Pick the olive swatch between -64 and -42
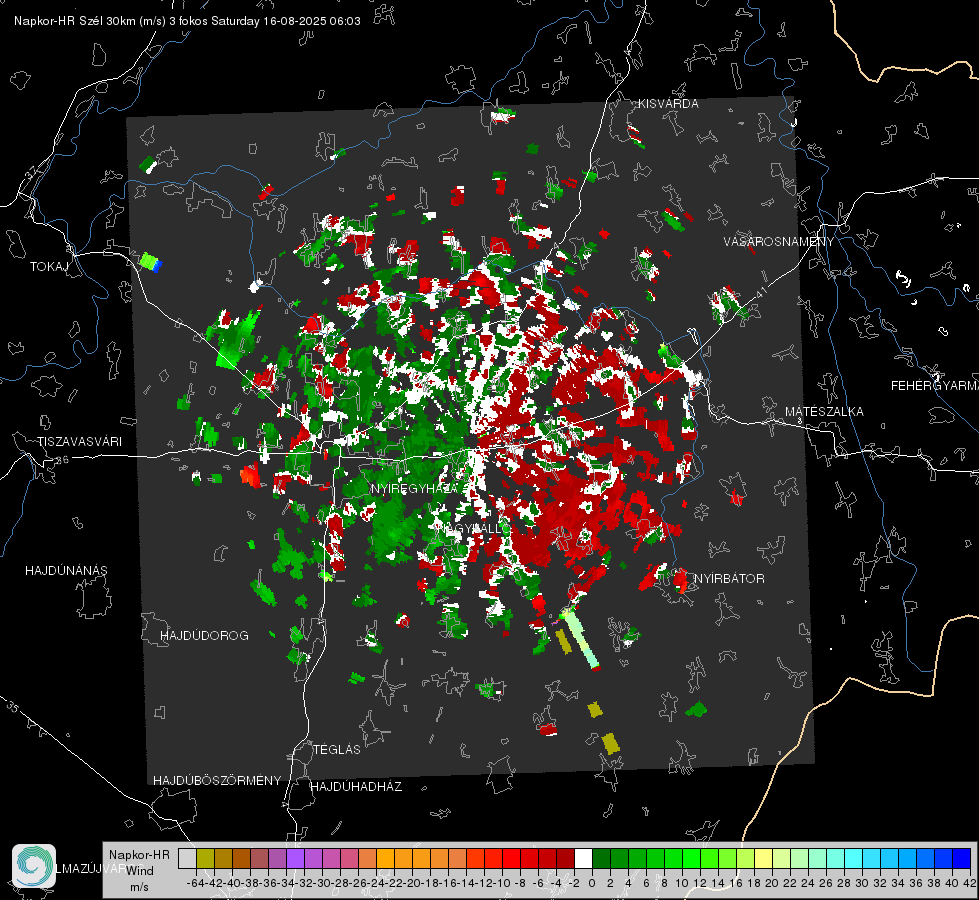979x900 pixels. (x=205, y=858)
